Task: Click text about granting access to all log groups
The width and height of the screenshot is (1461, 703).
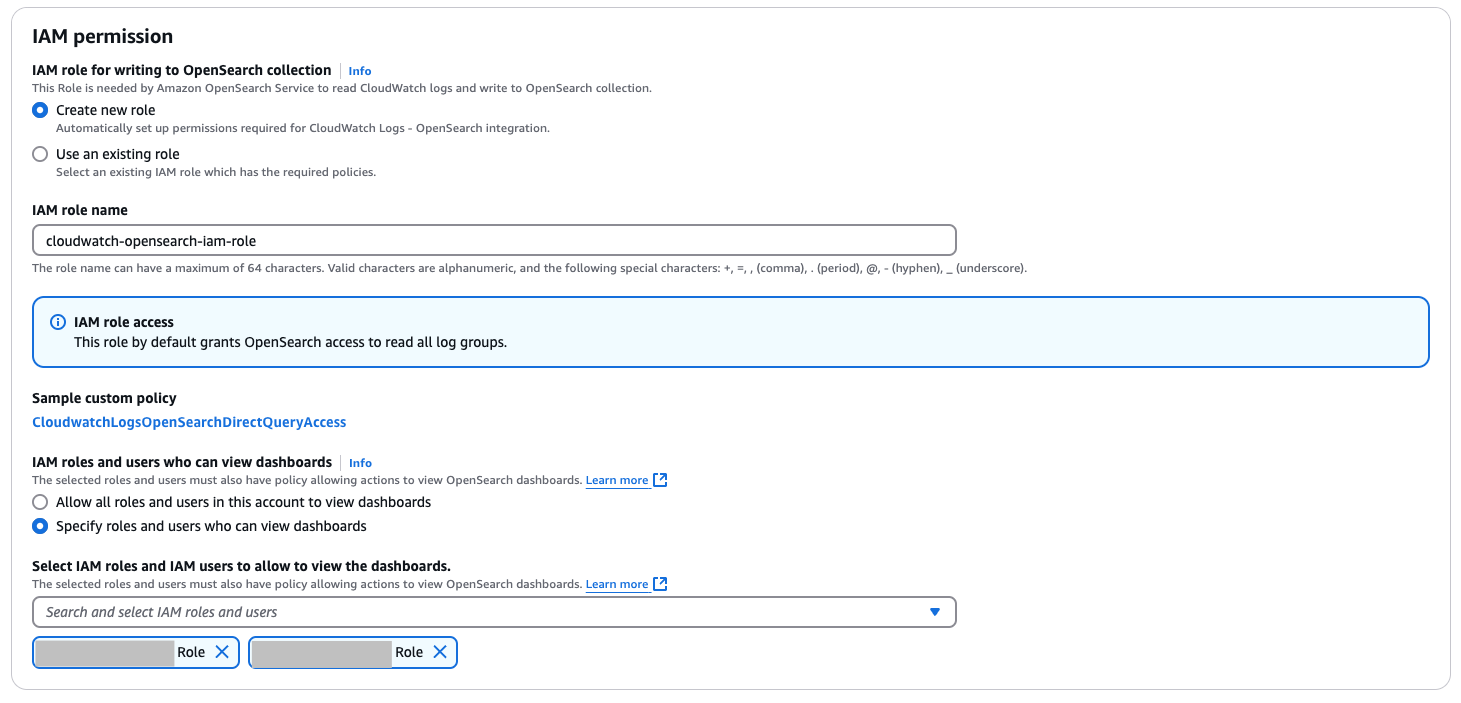Action: (x=291, y=342)
